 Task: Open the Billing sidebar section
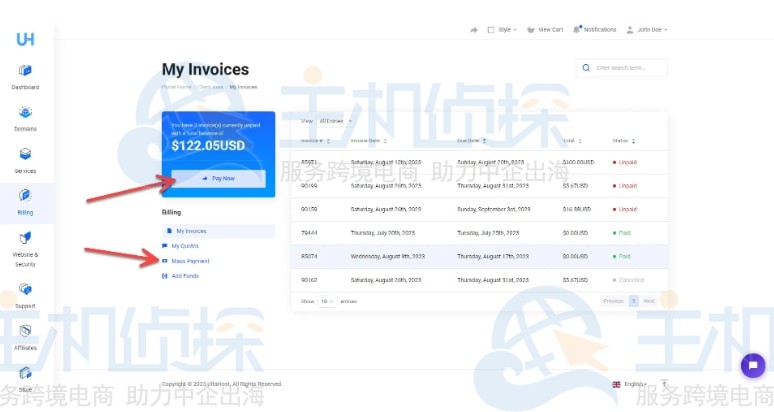25,203
